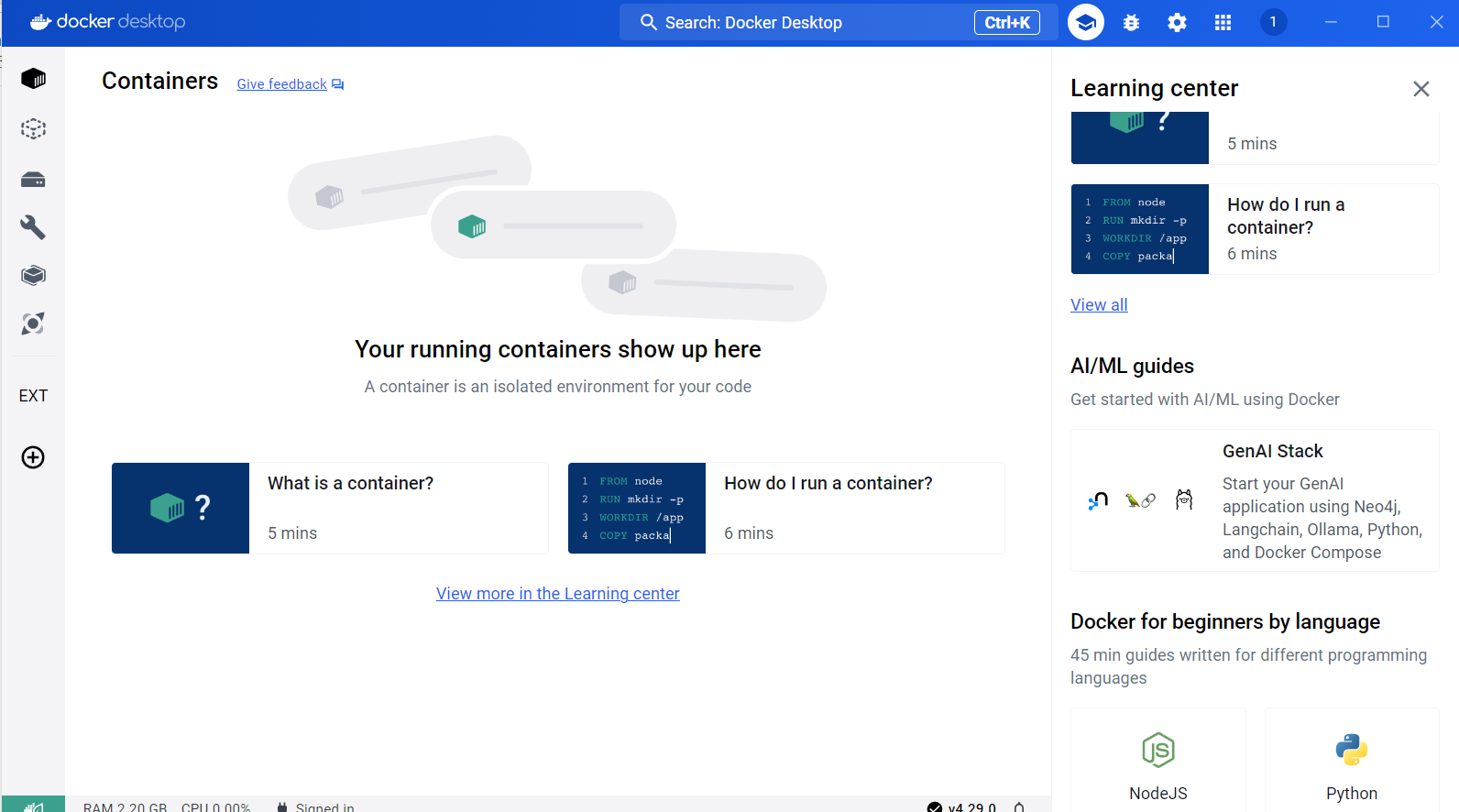Open the Volumes view in sidebar
This screenshot has height=812, width=1459.
coord(33,180)
